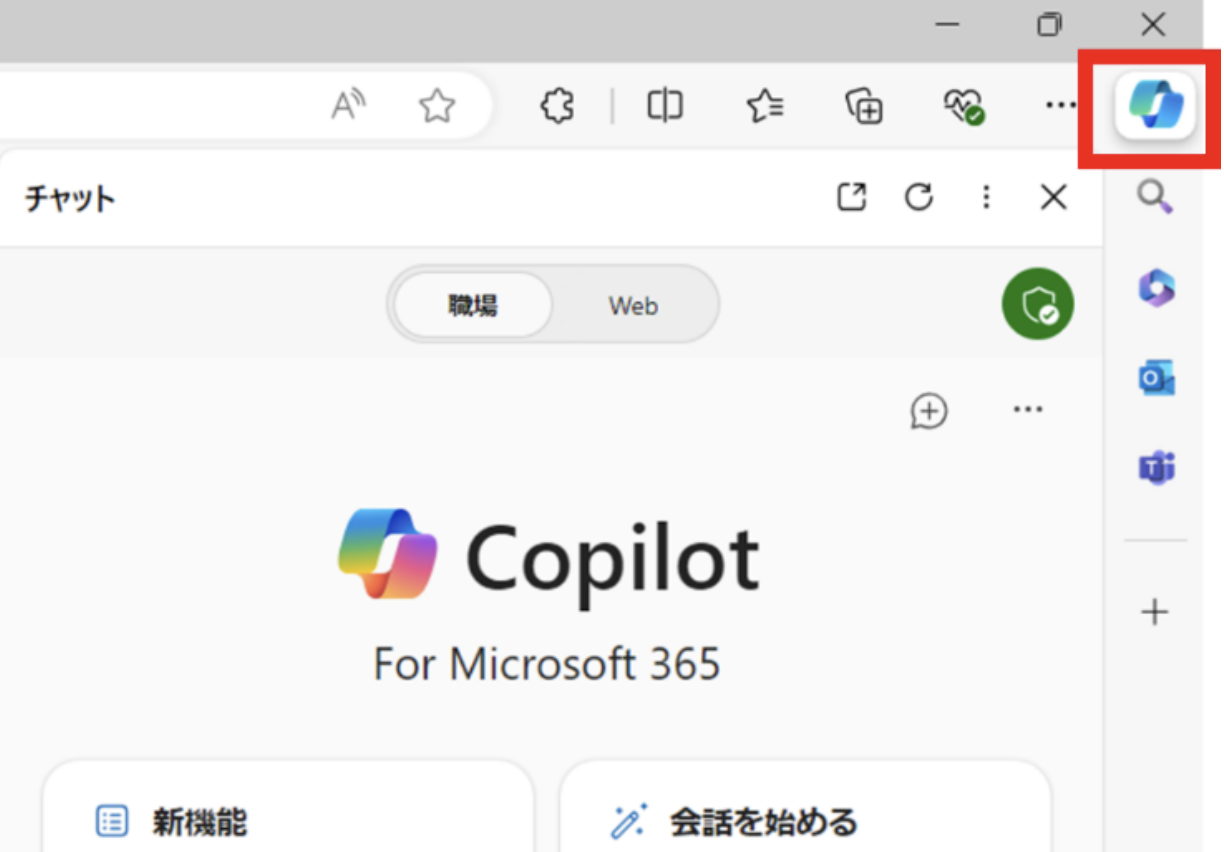
Task: Open sidebar Search magnifier icon
Action: pos(1155,197)
